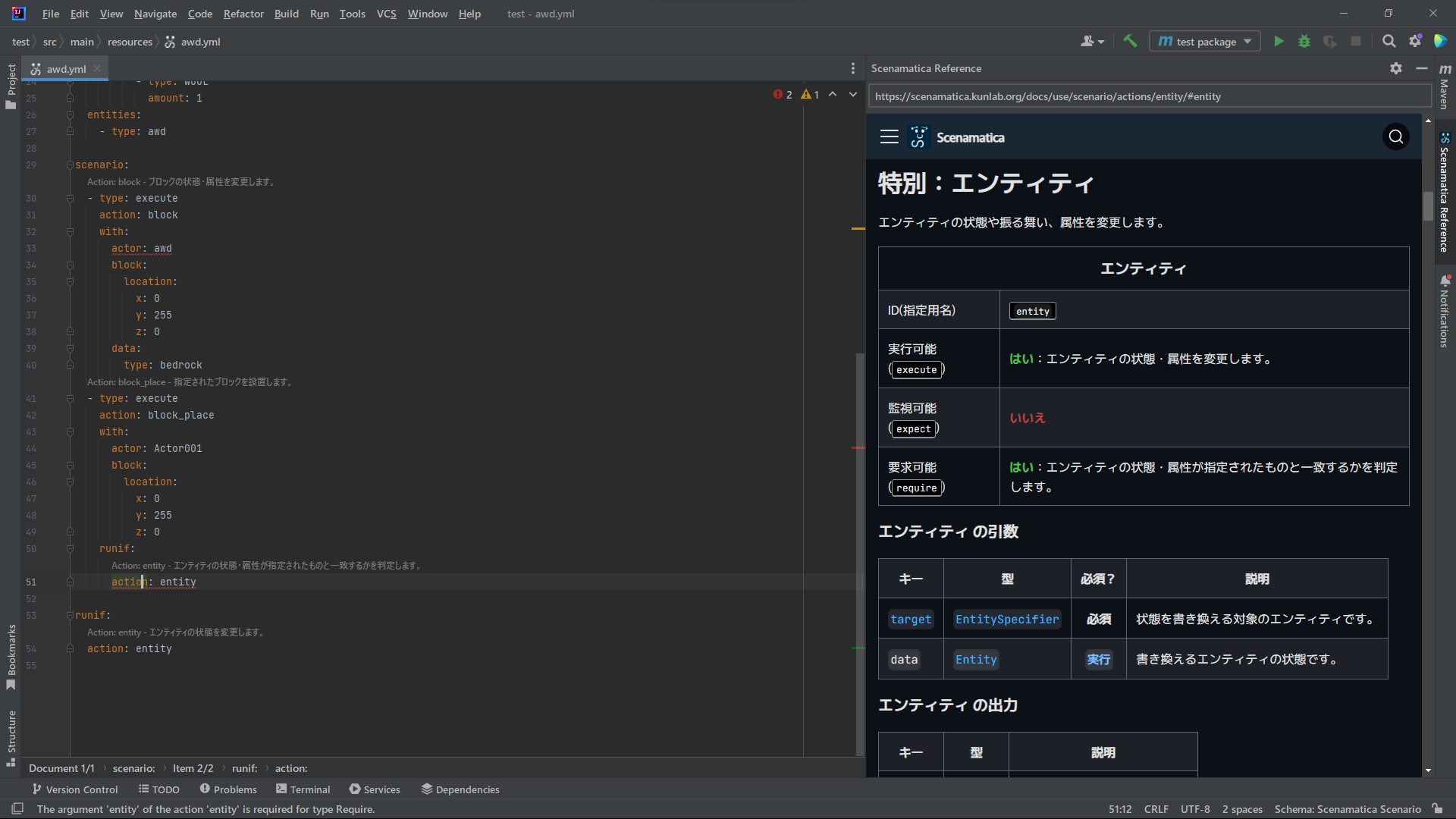
Task: Open the Bookmarks tool window
Action: pos(11,657)
